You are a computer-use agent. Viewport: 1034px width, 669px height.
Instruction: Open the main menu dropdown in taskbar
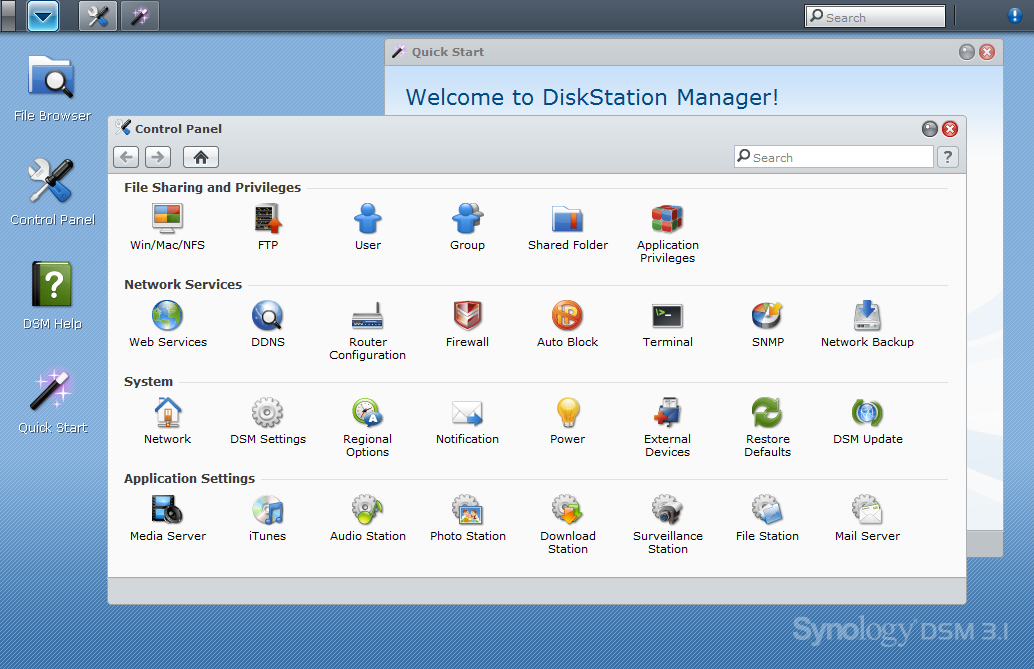43,16
